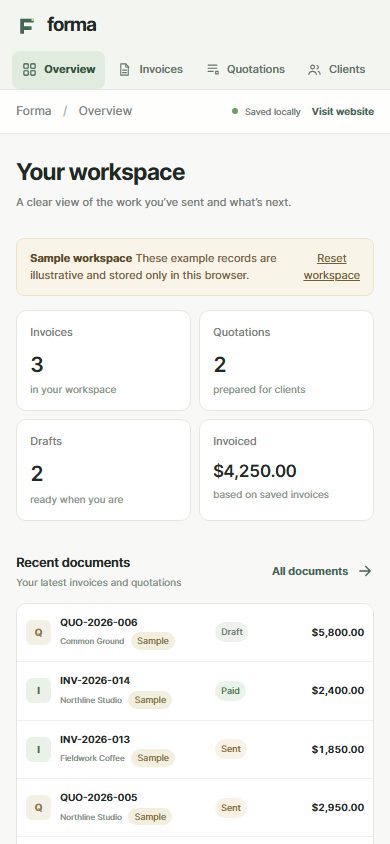
Task: Click the Paid status badge
Action: pyautogui.click(x=230, y=691)
